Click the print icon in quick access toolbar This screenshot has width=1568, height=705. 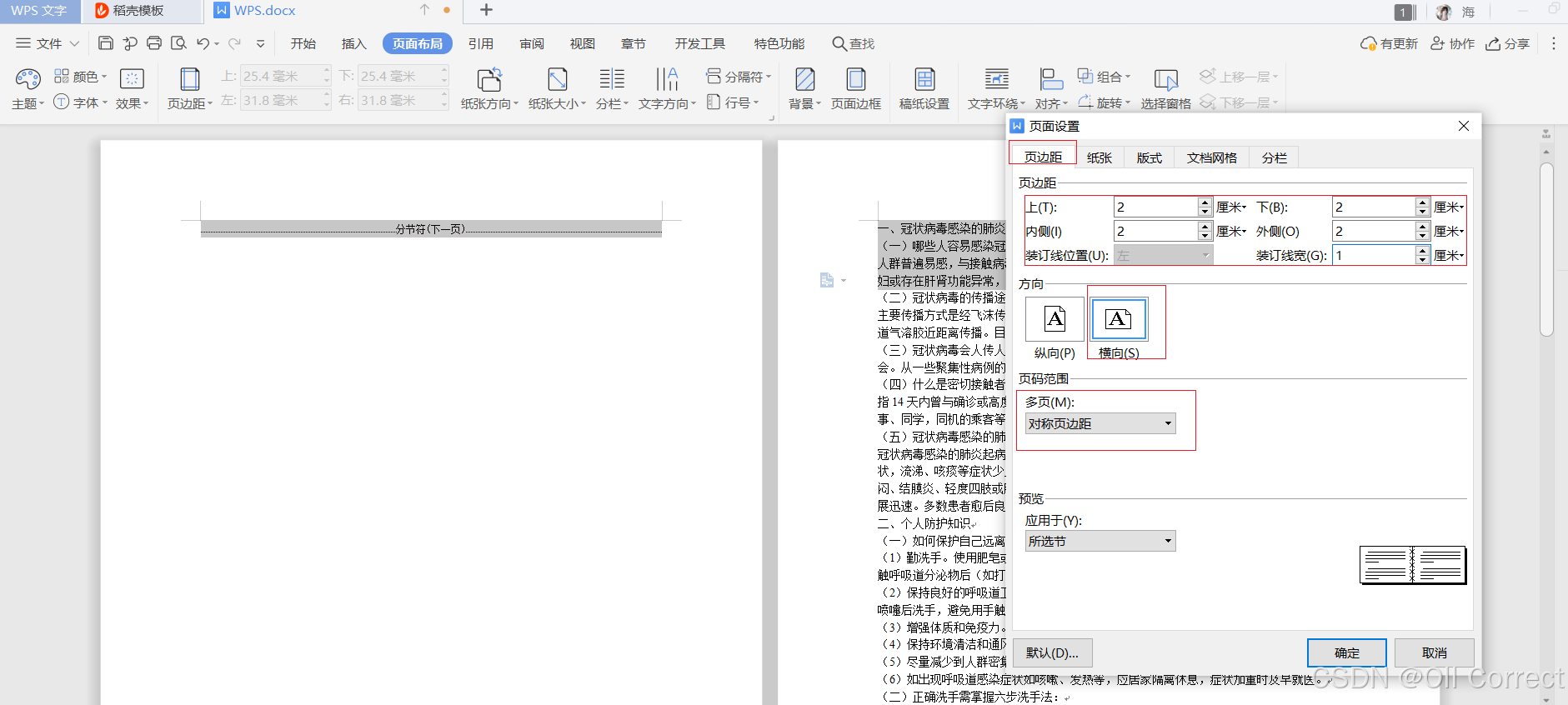point(154,43)
